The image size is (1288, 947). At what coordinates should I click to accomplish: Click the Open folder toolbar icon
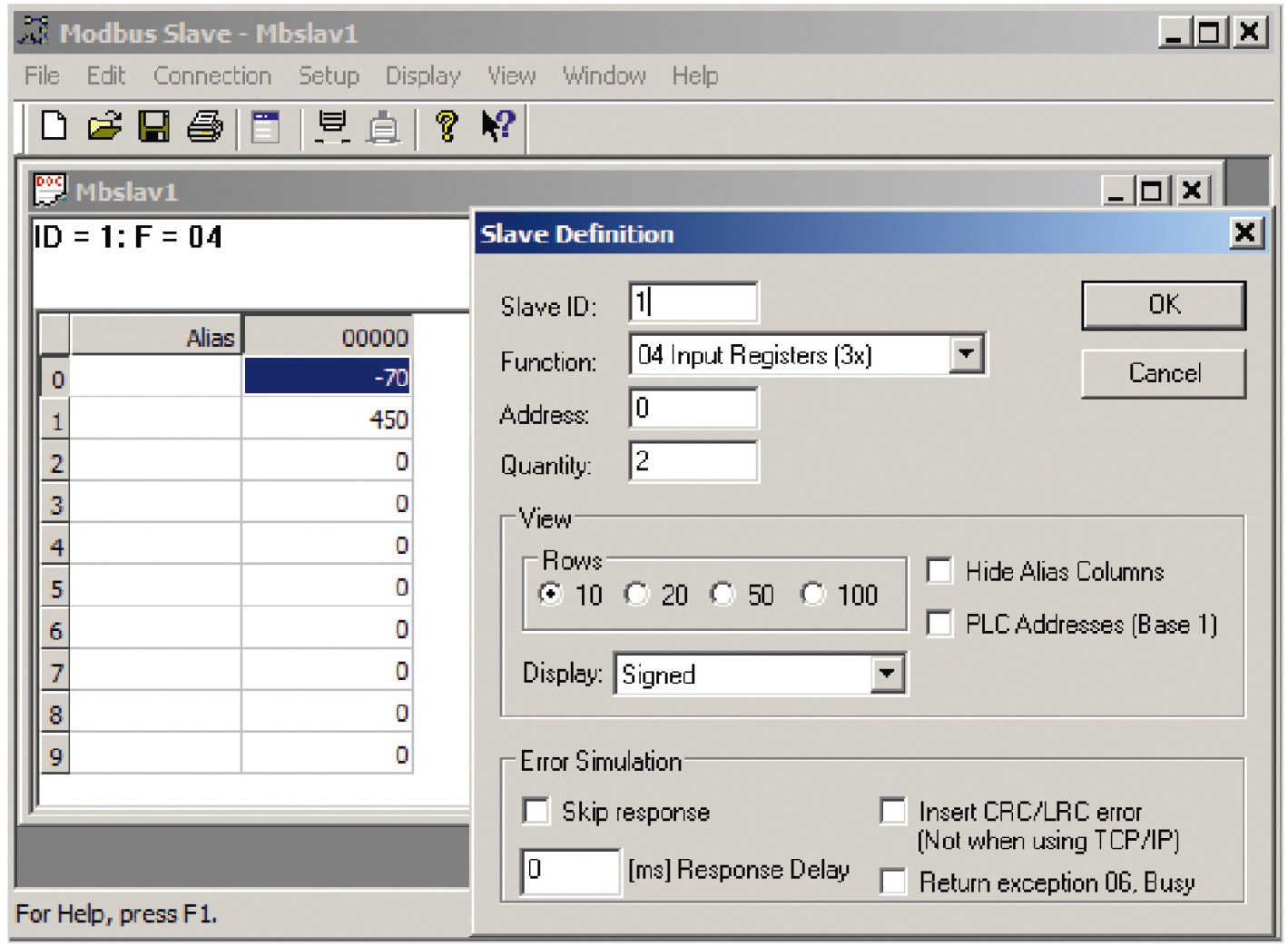[104, 125]
